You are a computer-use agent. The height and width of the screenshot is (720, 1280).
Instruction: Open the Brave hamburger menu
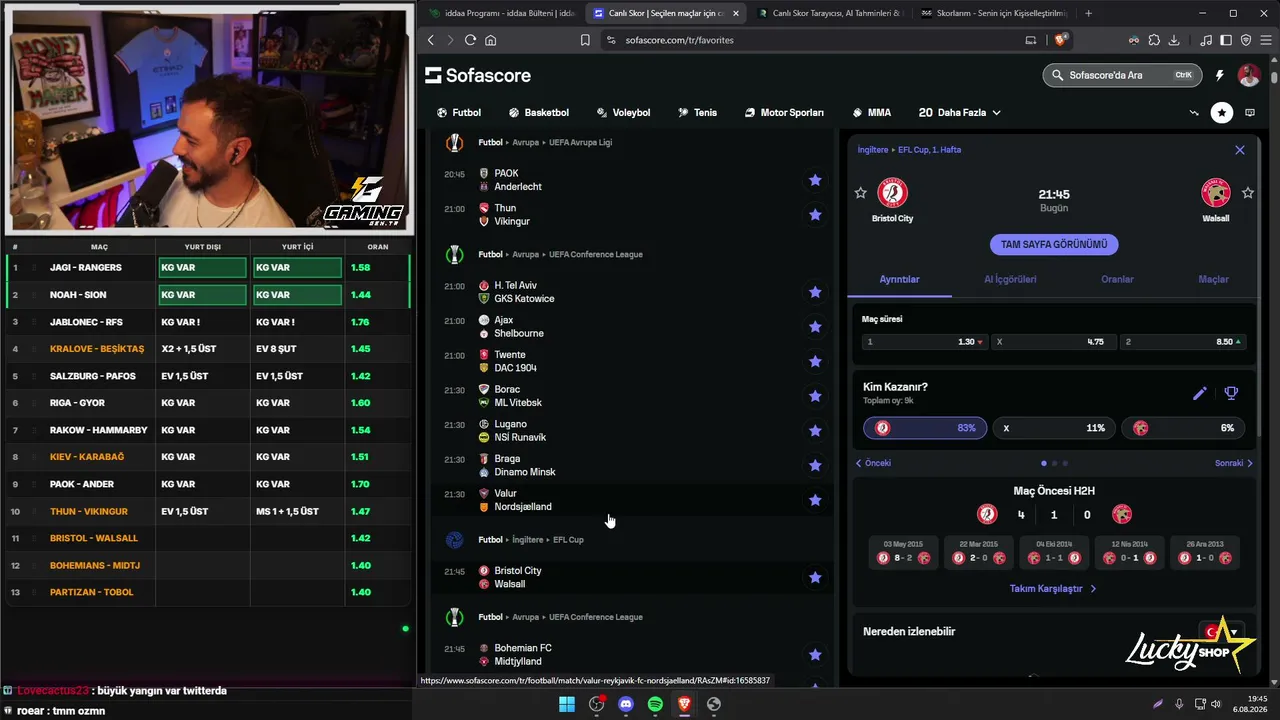pyautogui.click(x=1265, y=40)
